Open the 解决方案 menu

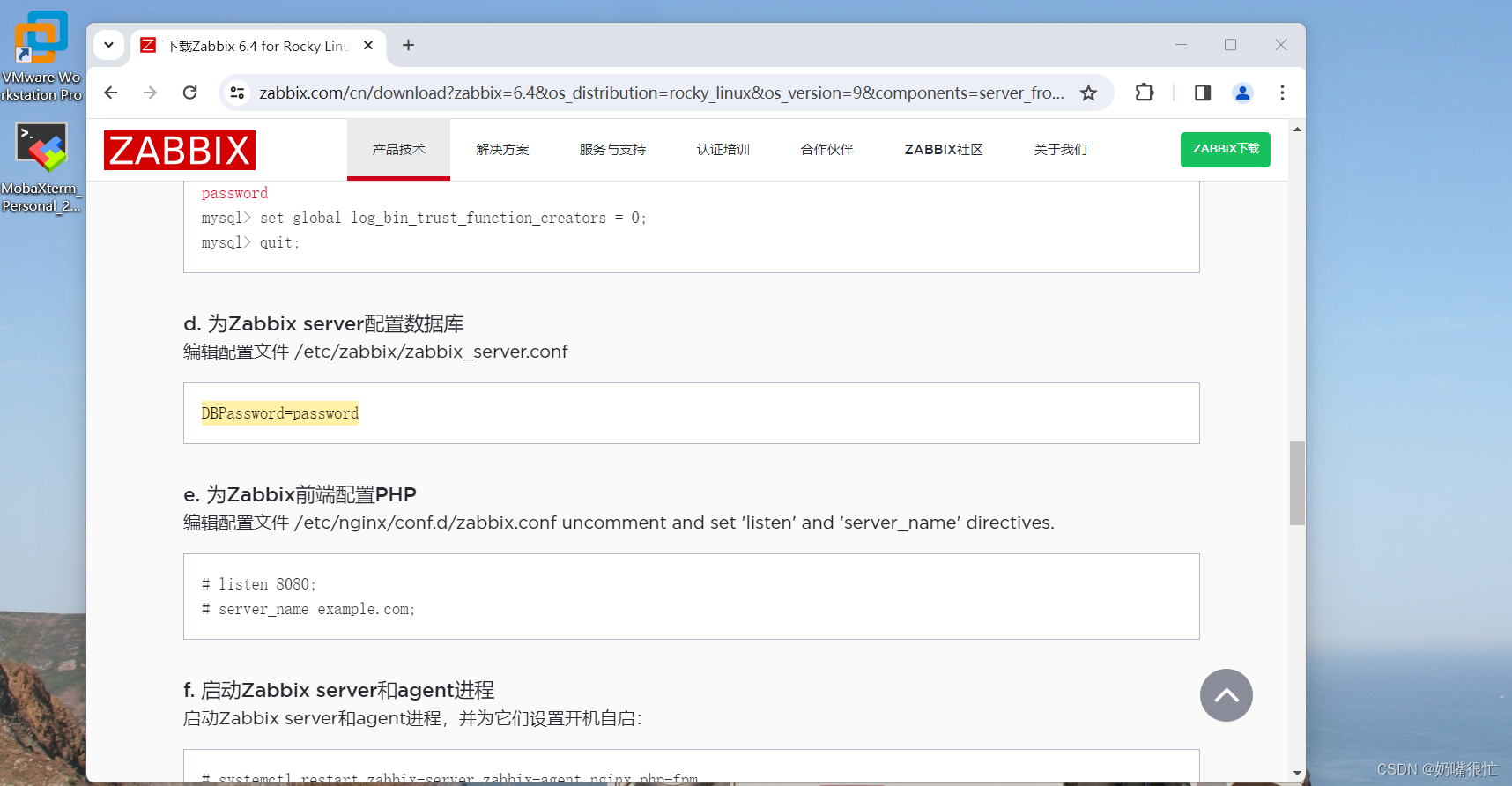tap(503, 150)
